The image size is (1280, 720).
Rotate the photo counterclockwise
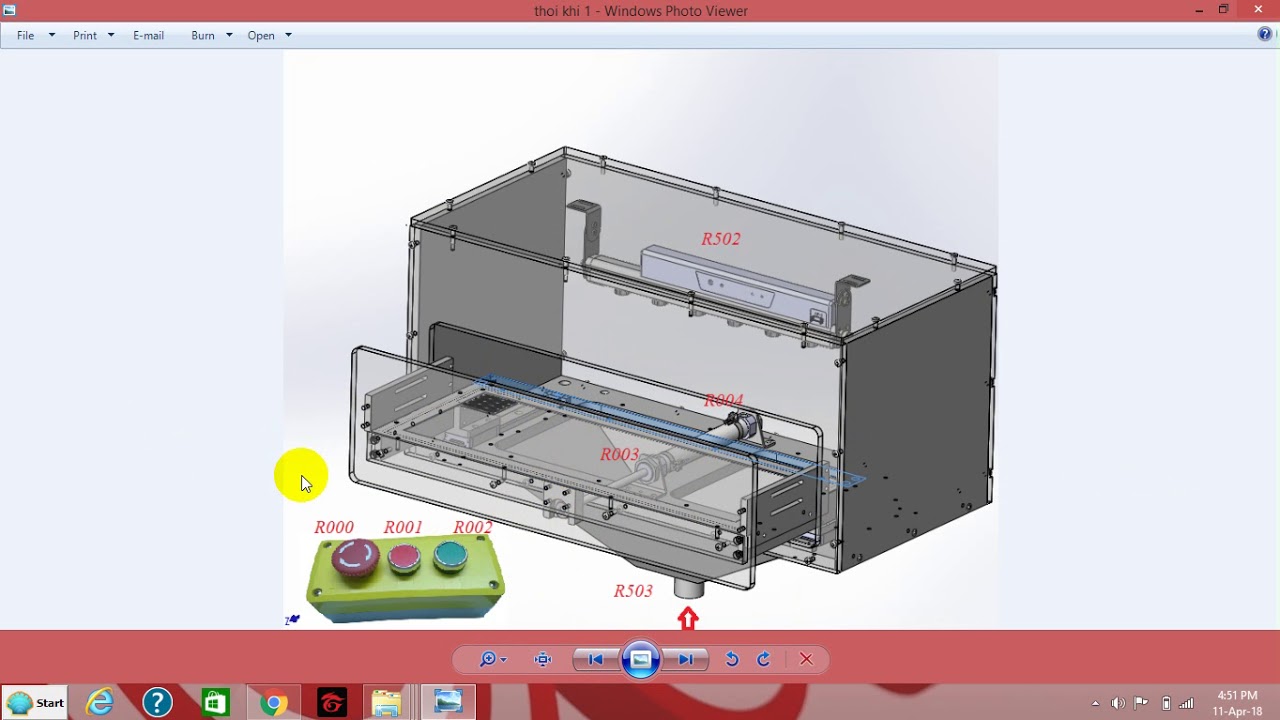pyautogui.click(x=732, y=659)
